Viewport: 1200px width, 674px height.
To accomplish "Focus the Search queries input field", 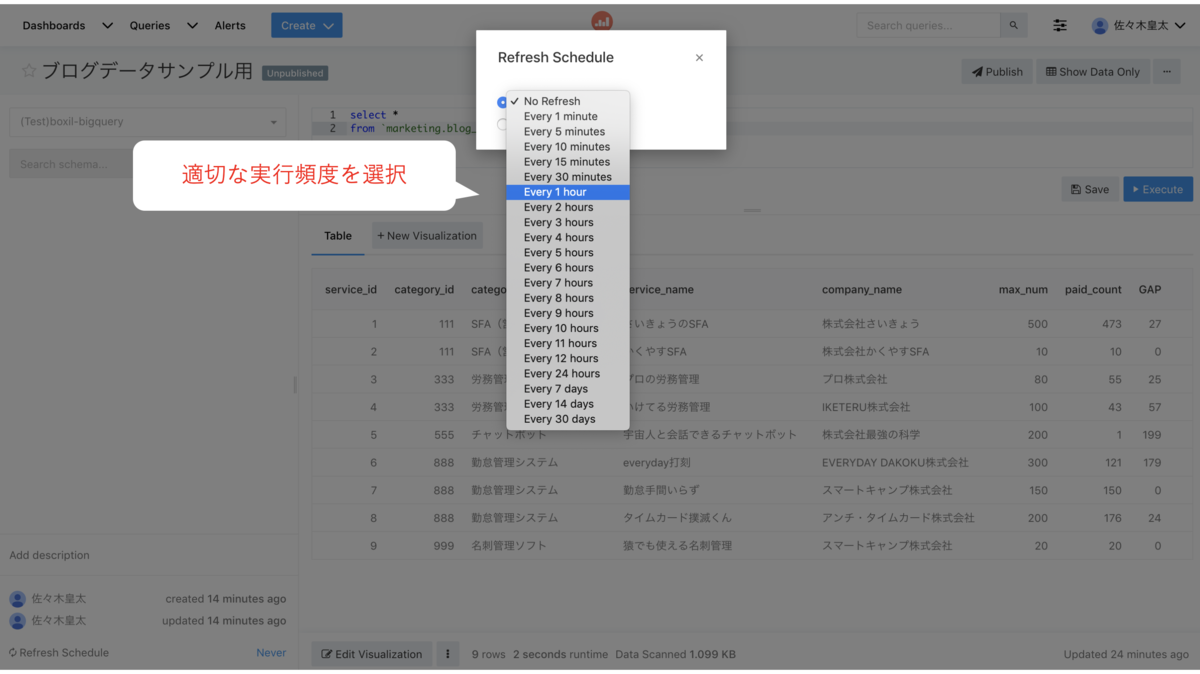I will 928,25.
